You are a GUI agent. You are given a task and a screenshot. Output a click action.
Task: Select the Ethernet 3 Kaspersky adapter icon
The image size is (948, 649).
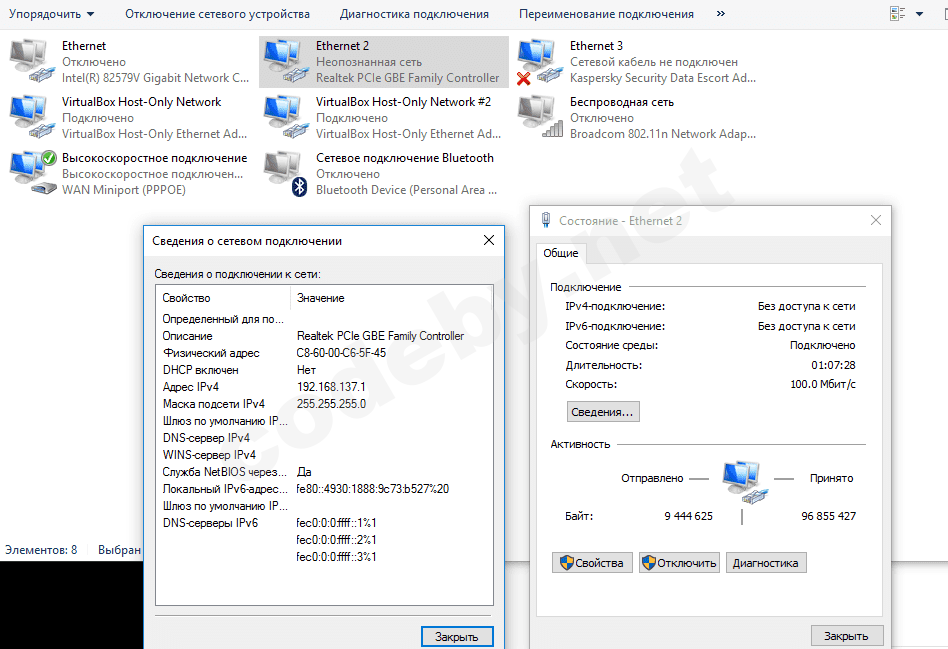[539, 62]
